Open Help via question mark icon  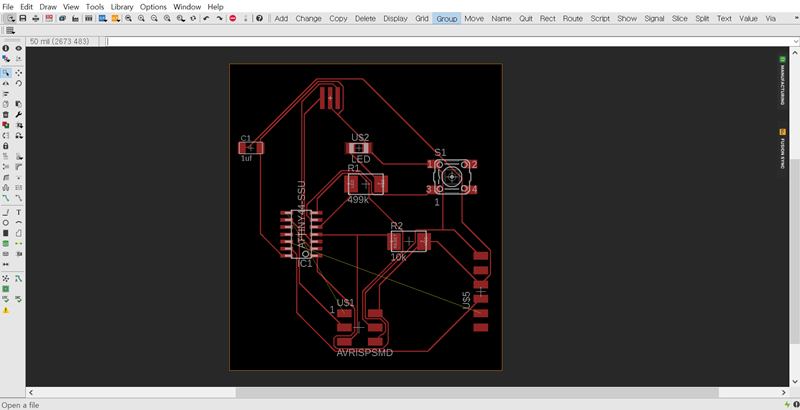point(259,18)
